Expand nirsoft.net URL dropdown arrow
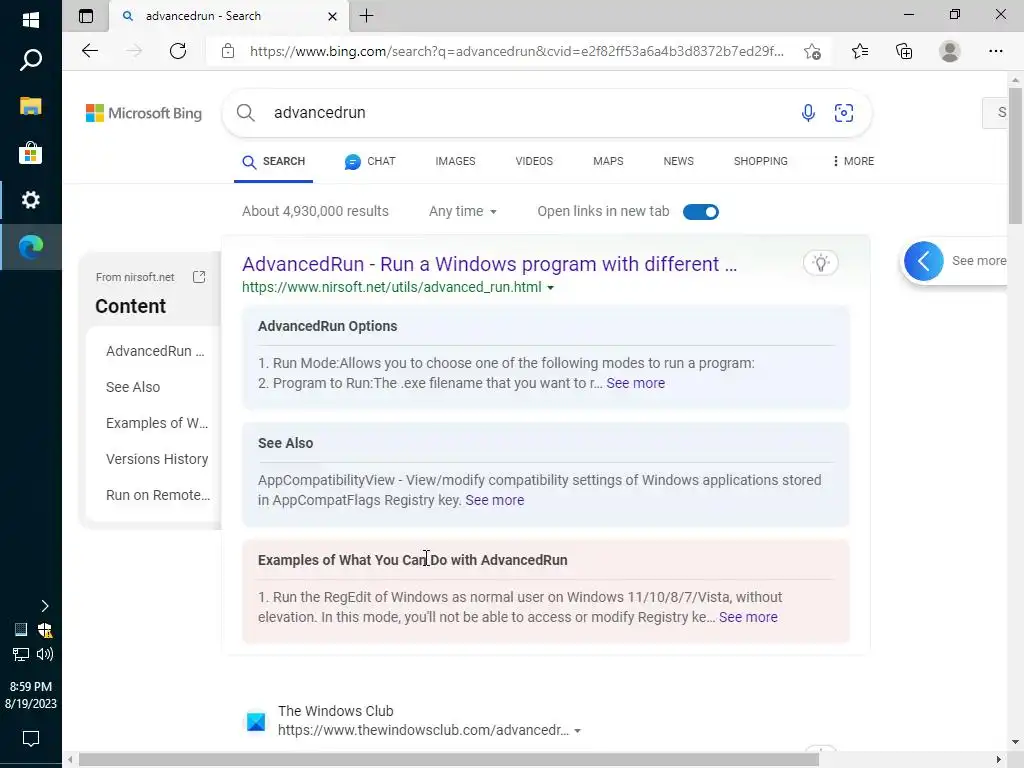 (551, 288)
